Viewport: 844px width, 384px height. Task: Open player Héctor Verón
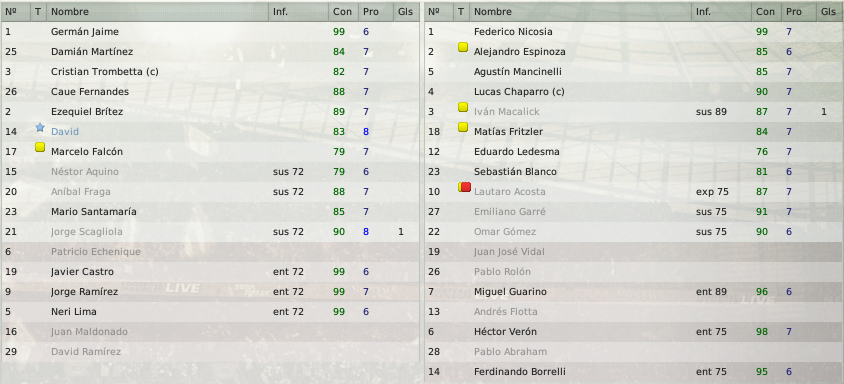(505, 331)
